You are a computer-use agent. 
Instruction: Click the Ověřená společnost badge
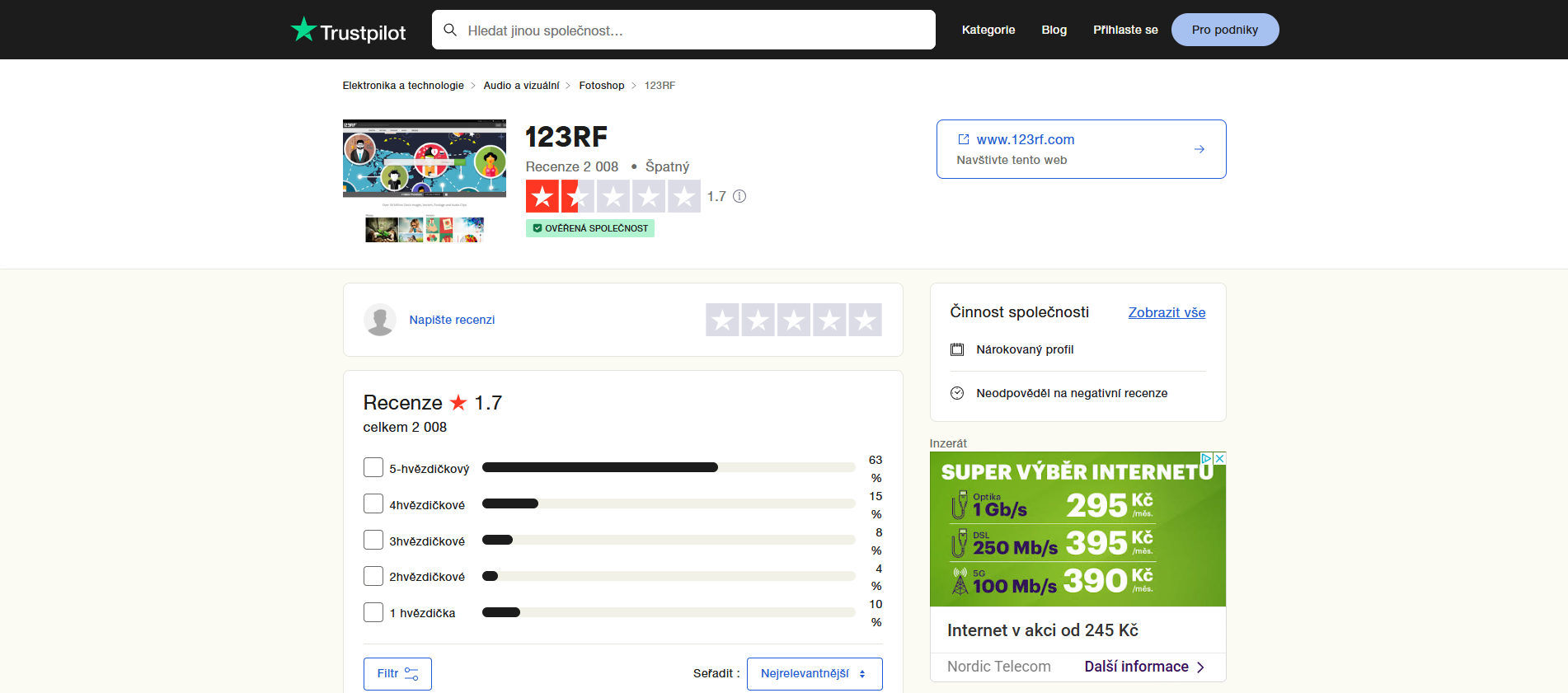[590, 228]
